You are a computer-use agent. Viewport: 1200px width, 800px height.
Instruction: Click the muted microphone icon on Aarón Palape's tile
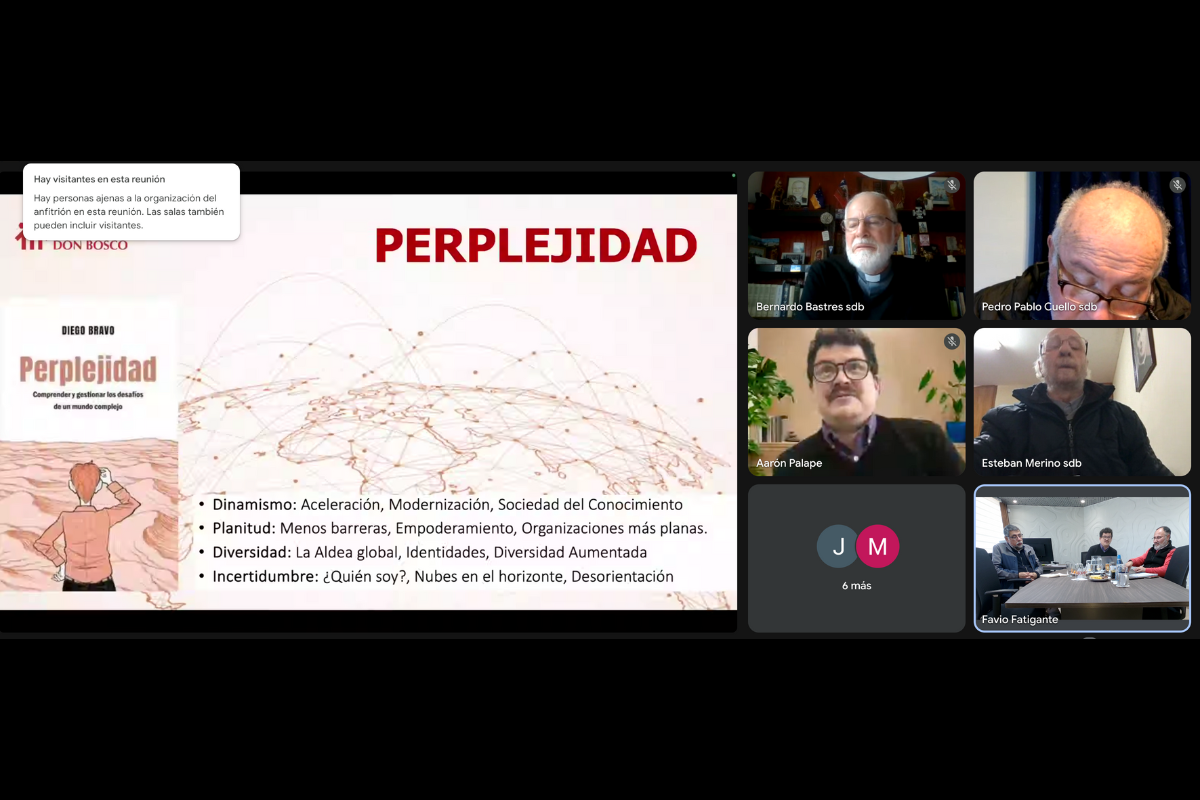click(x=952, y=342)
